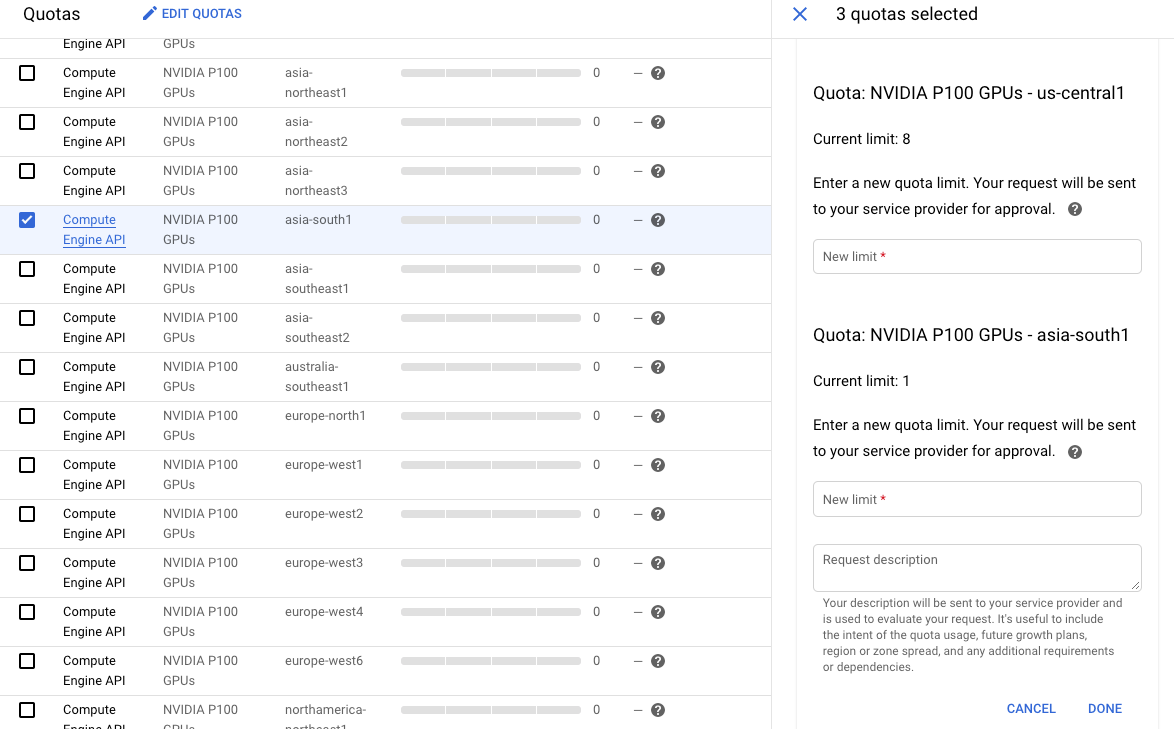
Task: Select the asia-southeast2 quota checkbox
Action: (x=27, y=318)
